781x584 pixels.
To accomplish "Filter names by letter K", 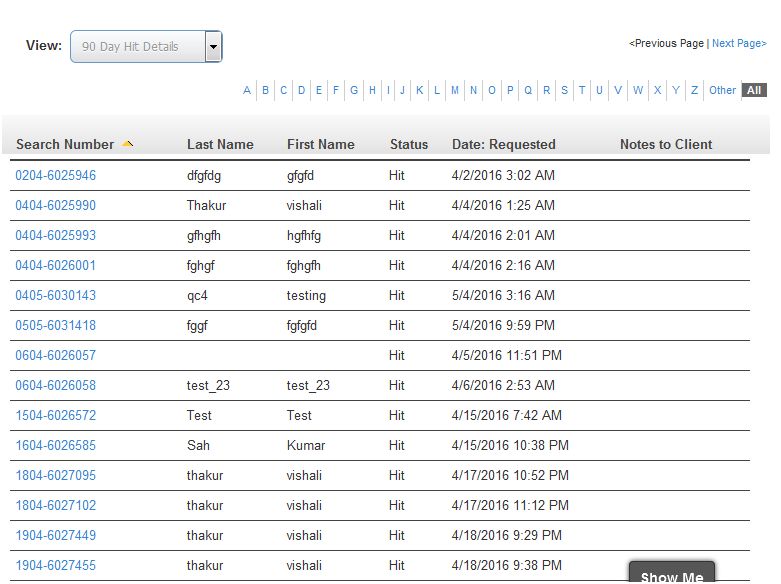I will click(420, 90).
